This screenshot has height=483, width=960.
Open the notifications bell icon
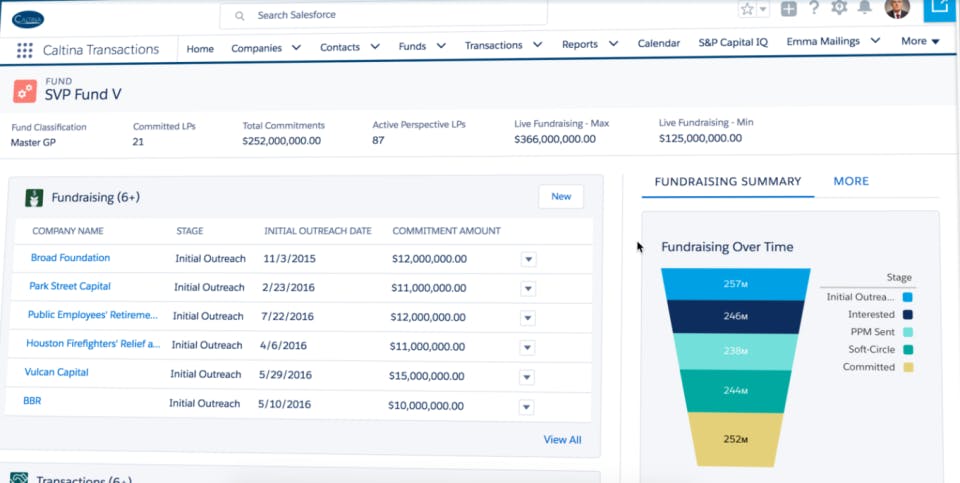tap(864, 7)
